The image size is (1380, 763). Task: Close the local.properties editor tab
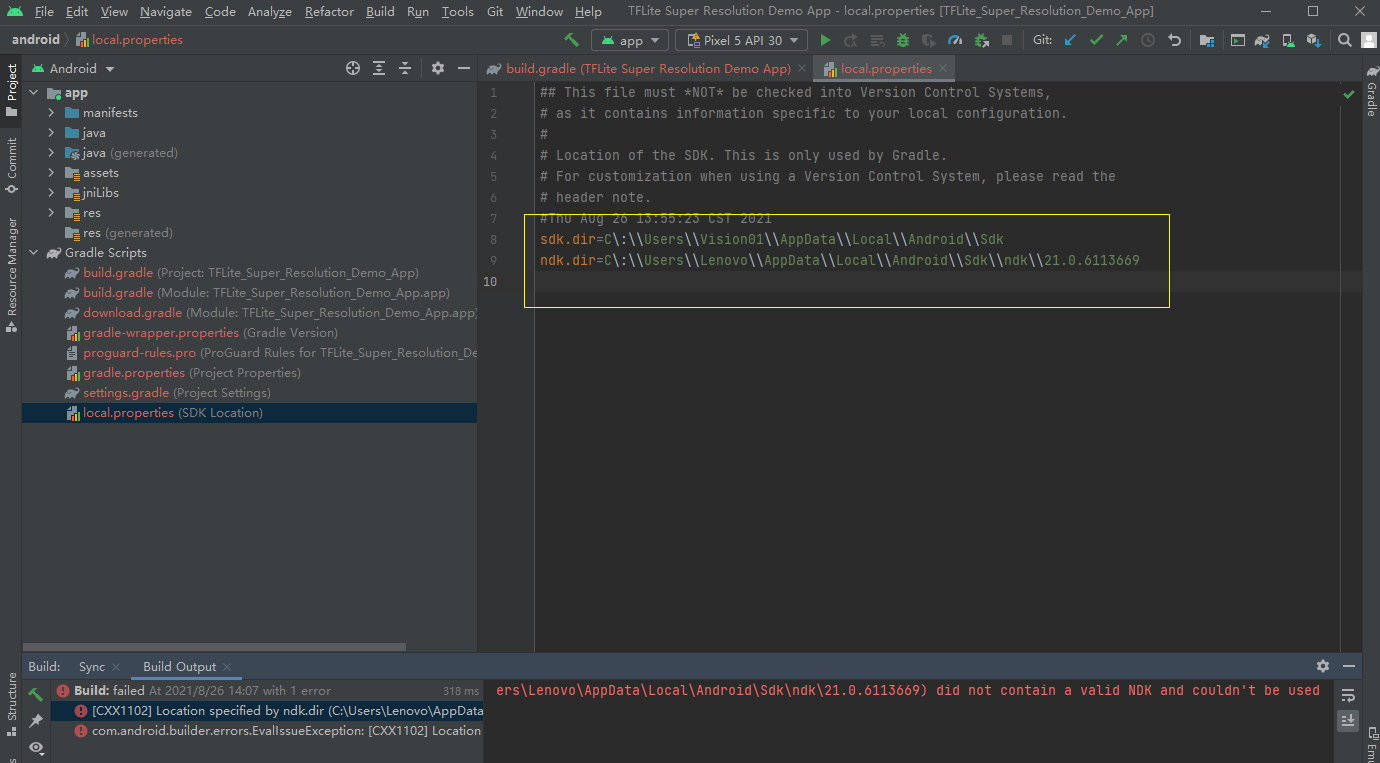click(944, 69)
